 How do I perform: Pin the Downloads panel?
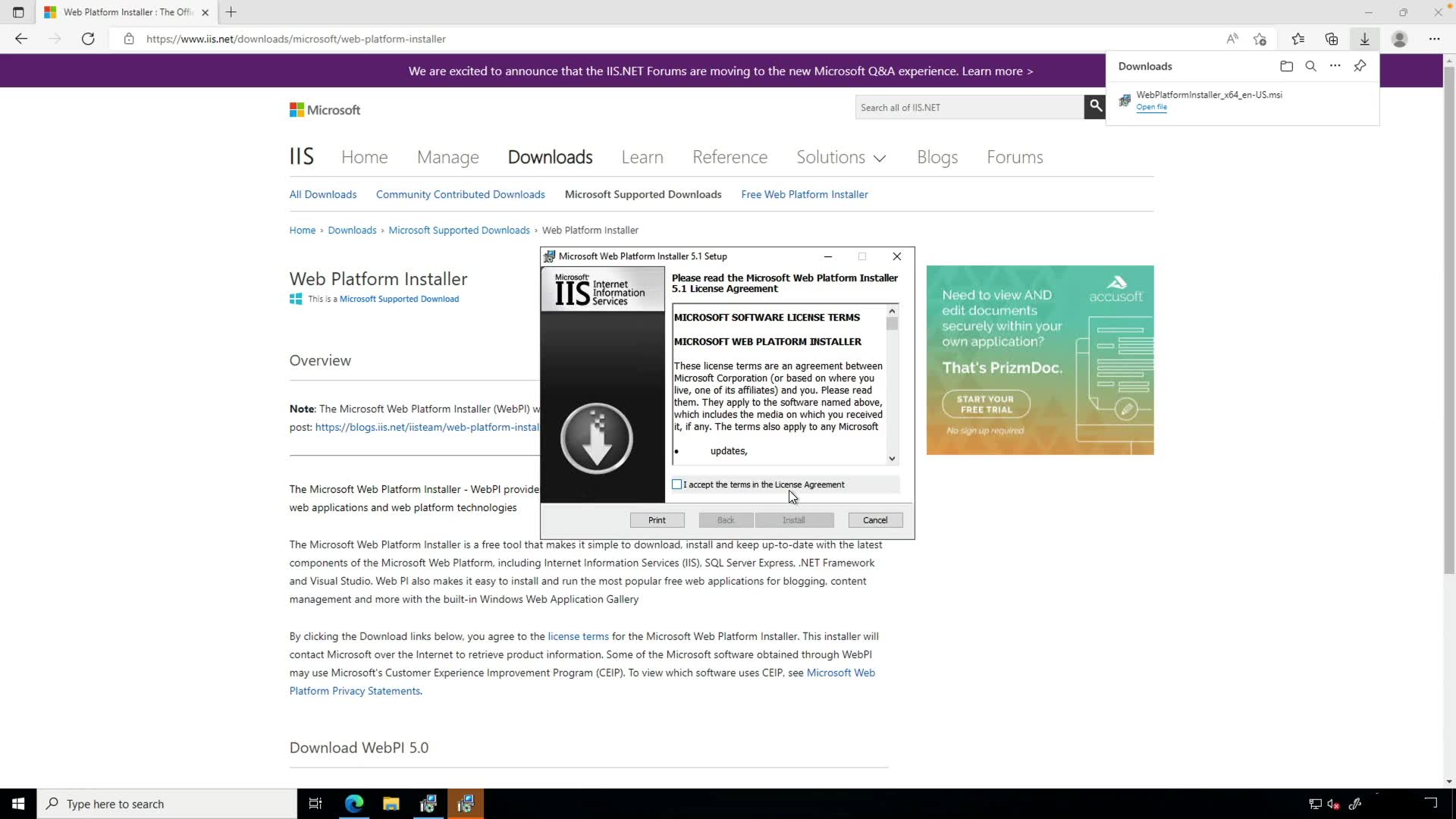point(1360,66)
